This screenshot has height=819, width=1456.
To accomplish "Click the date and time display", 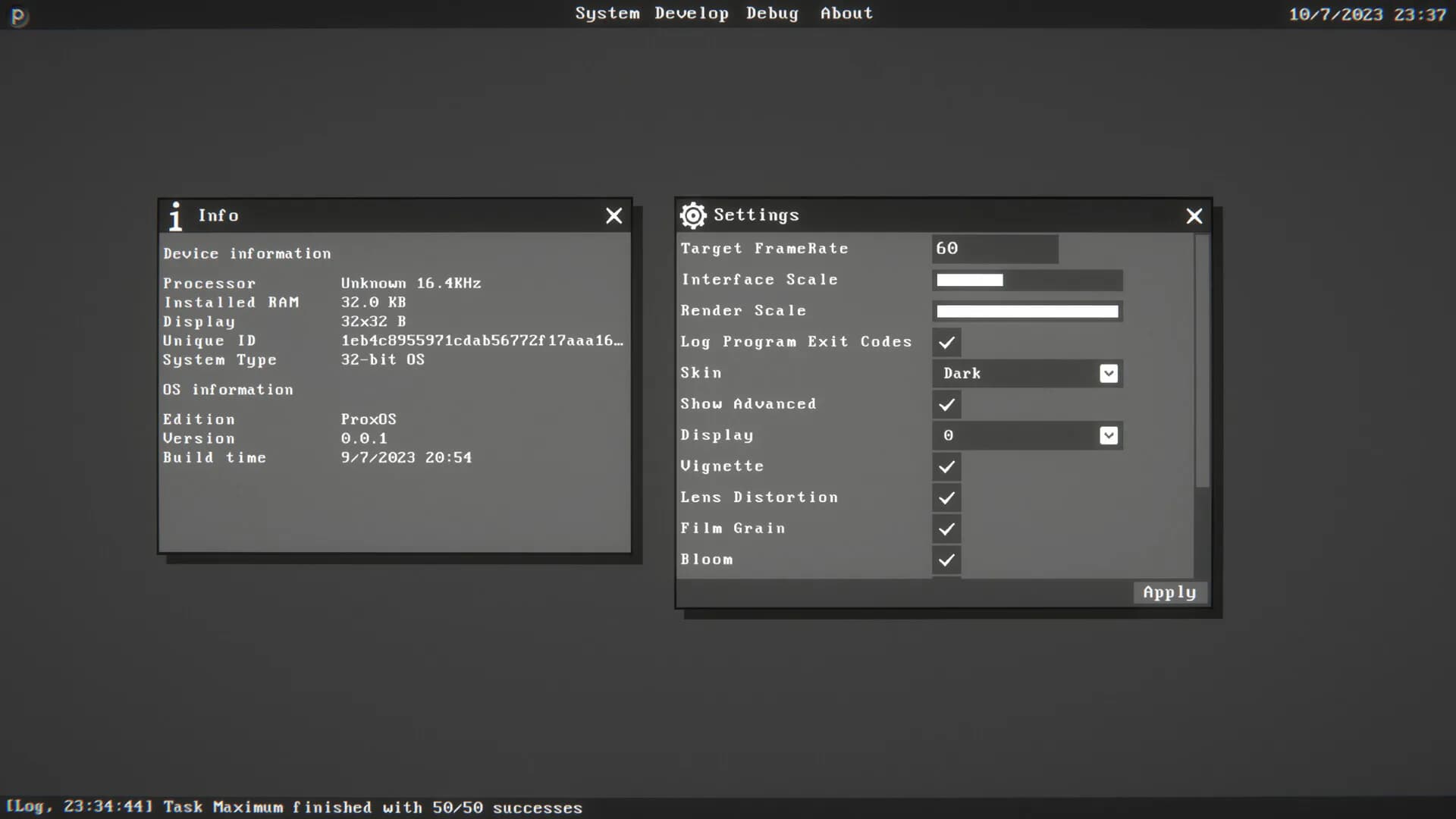I will click(x=1368, y=14).
